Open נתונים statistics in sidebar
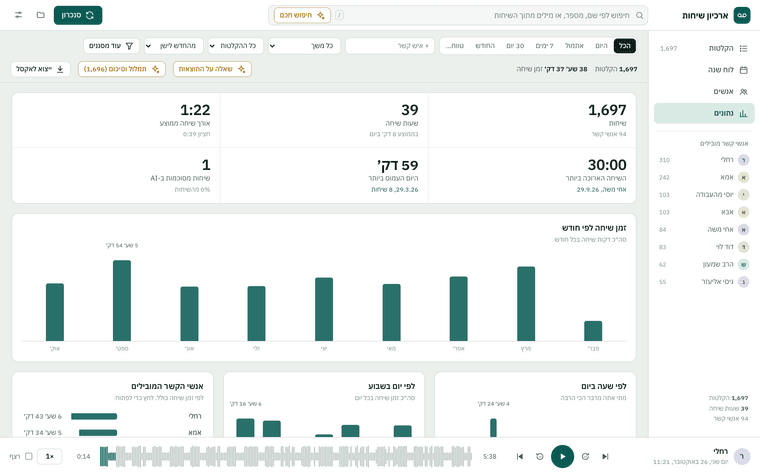The width and height of the screenshot is (760, 475). [704, 113]
